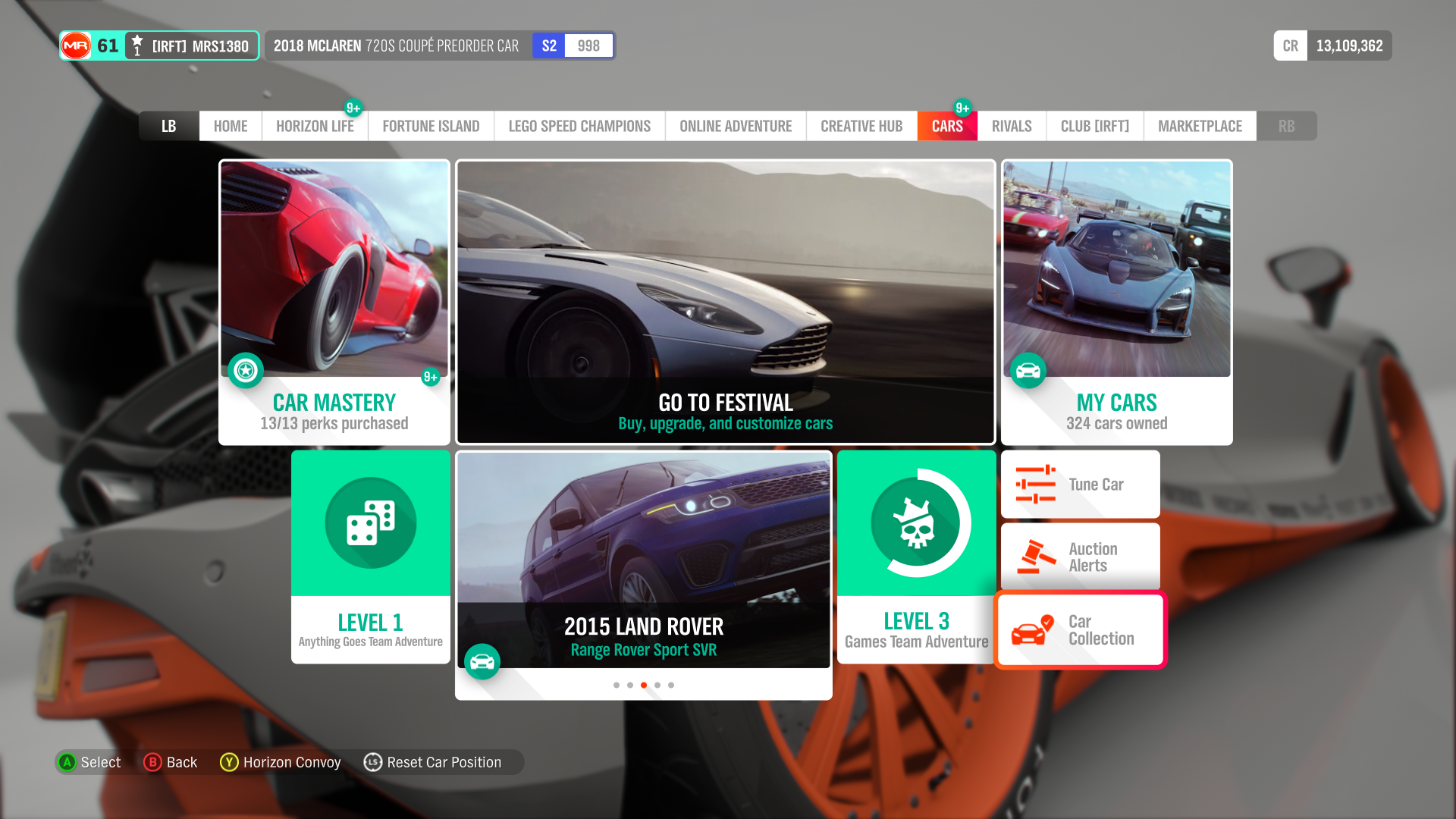Open the Horizon Life tab

click(315, 126)
